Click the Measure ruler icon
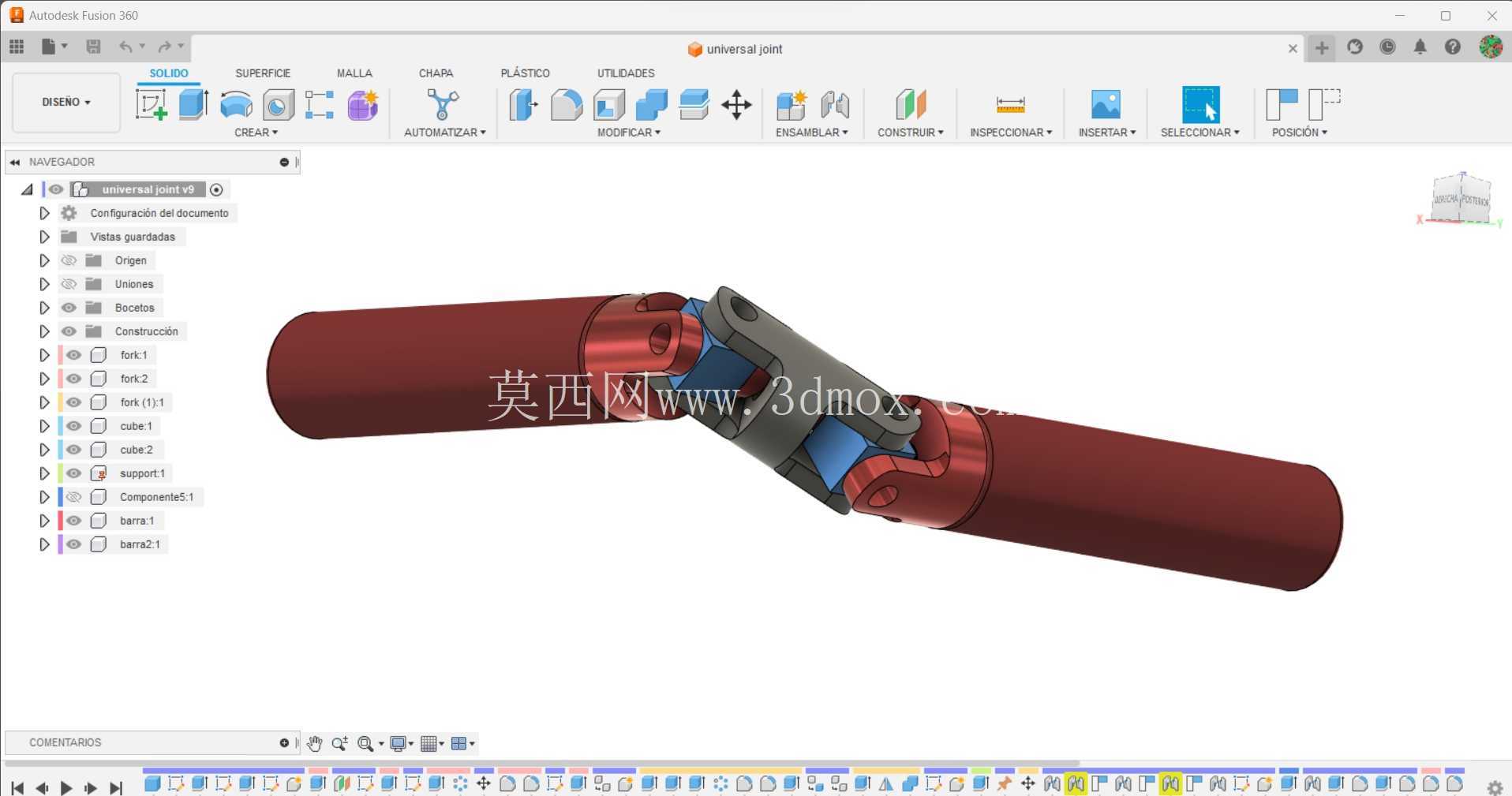The width and height of the screenshot is (1512, 796). (1010, 104)
